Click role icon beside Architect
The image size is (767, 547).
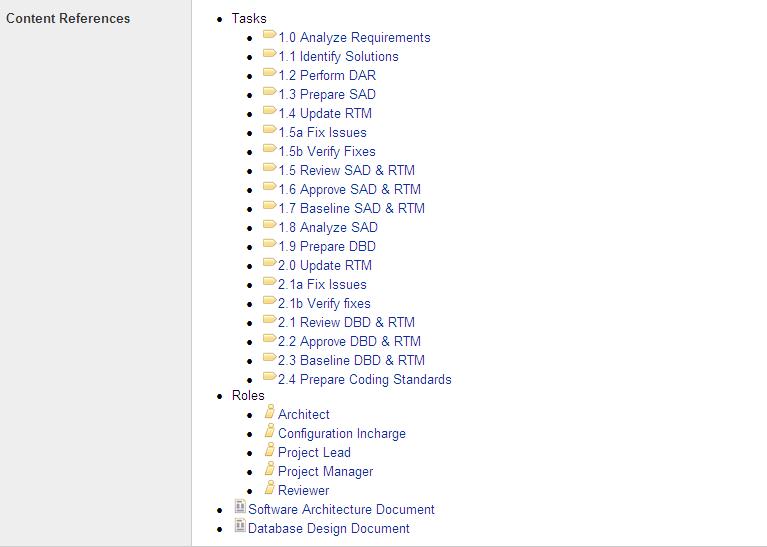point(270,412)
